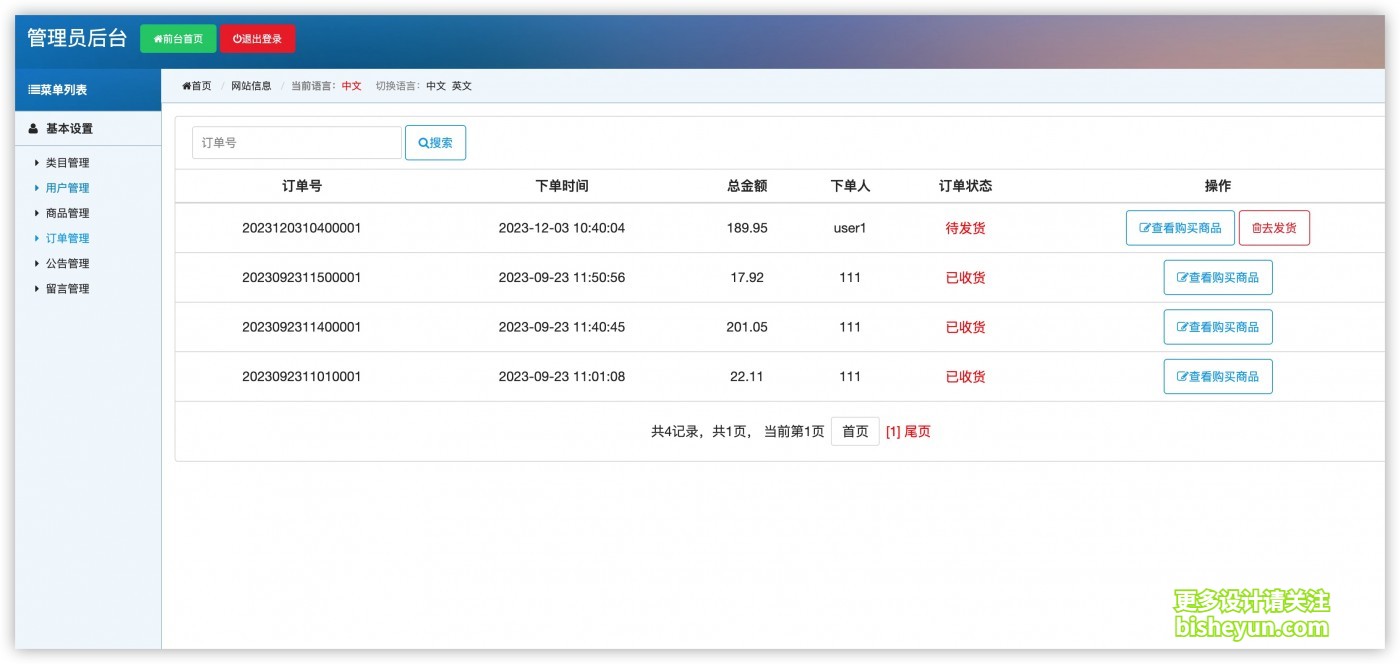Click order number 2023092311010001

[302, 377]
